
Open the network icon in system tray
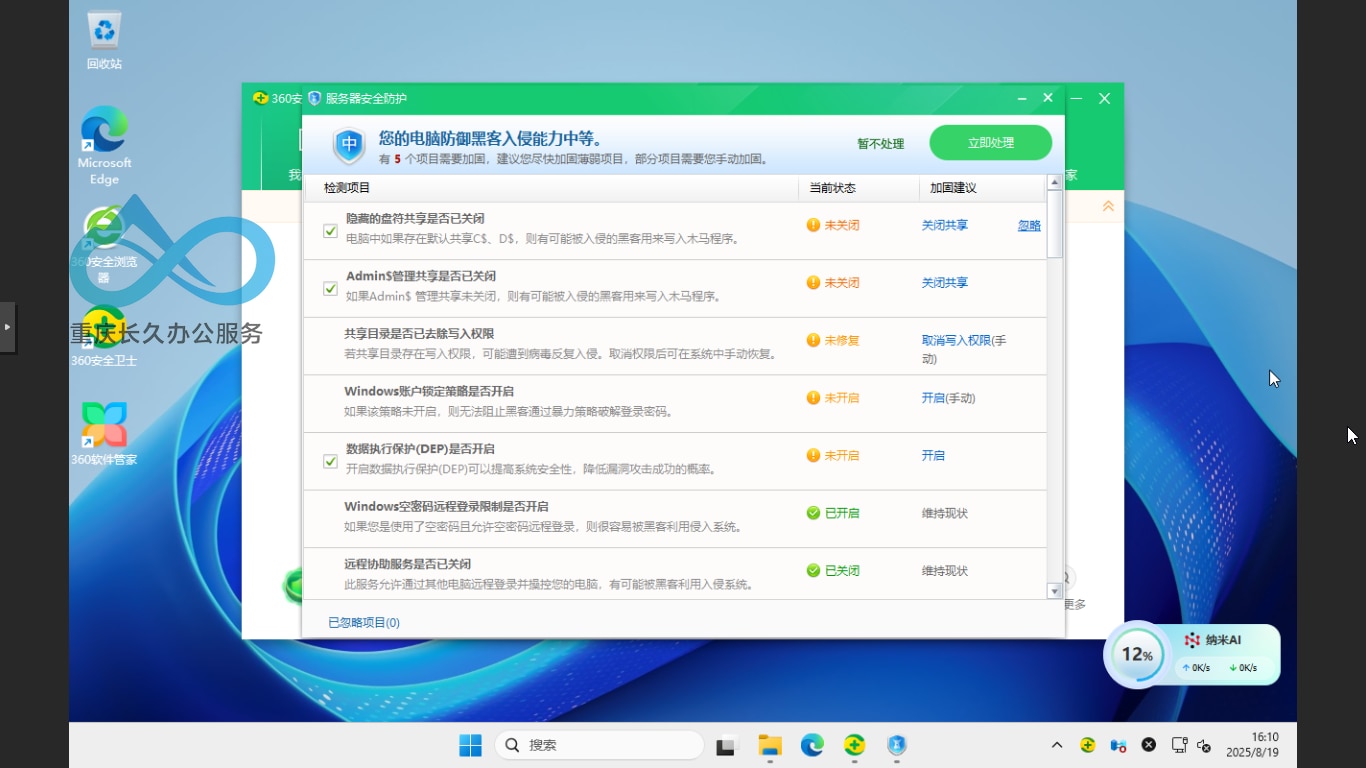[x=1179, y=745]
